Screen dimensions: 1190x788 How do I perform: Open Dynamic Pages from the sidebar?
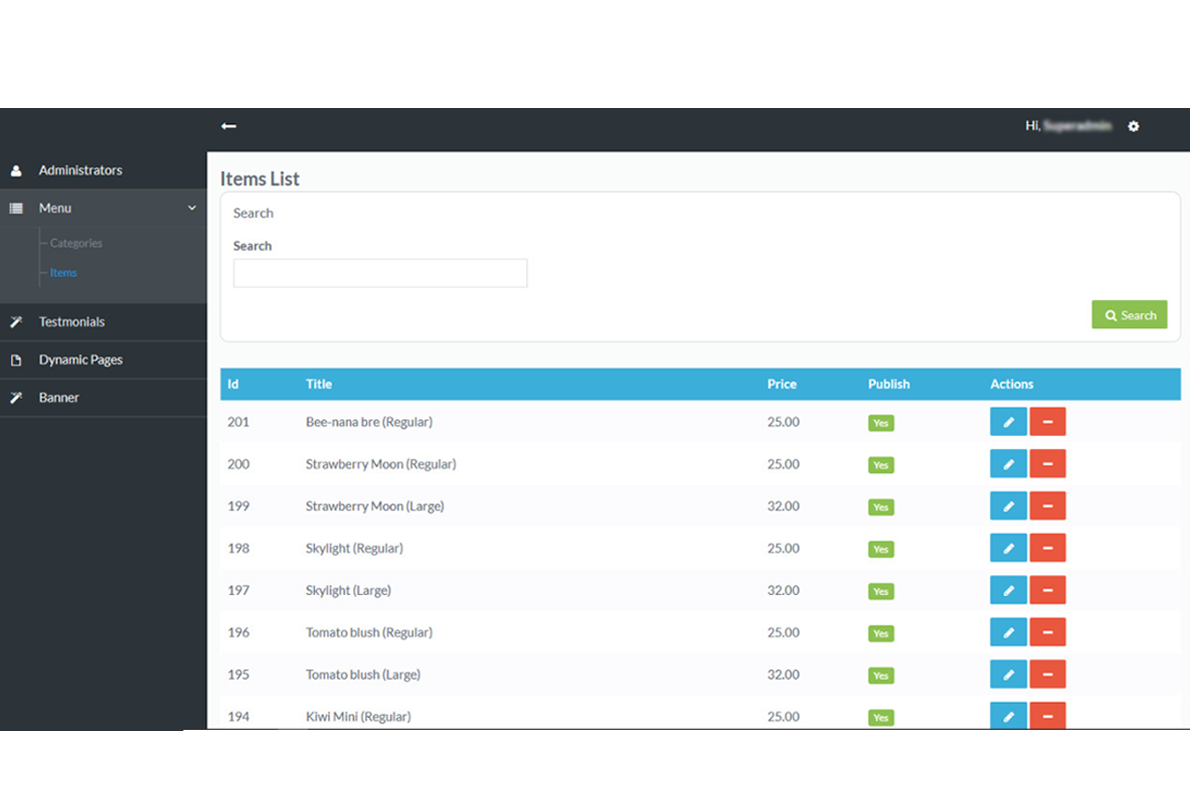80,360
